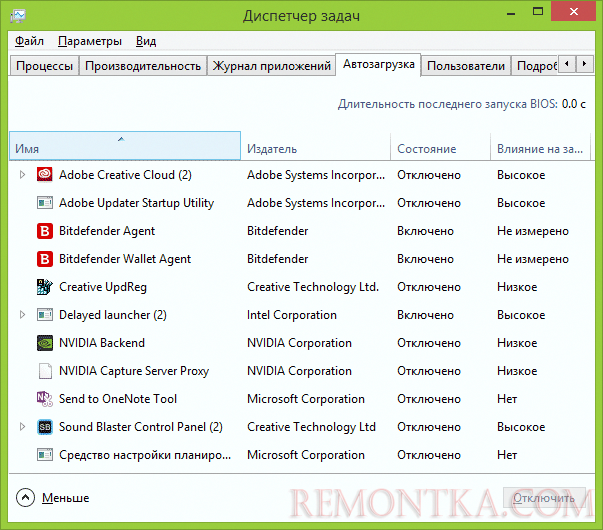The height and width of the screenshot is (530, 603).
Task: Click the Intel Corporation publisher cell
Action: (x=292, y=315)
